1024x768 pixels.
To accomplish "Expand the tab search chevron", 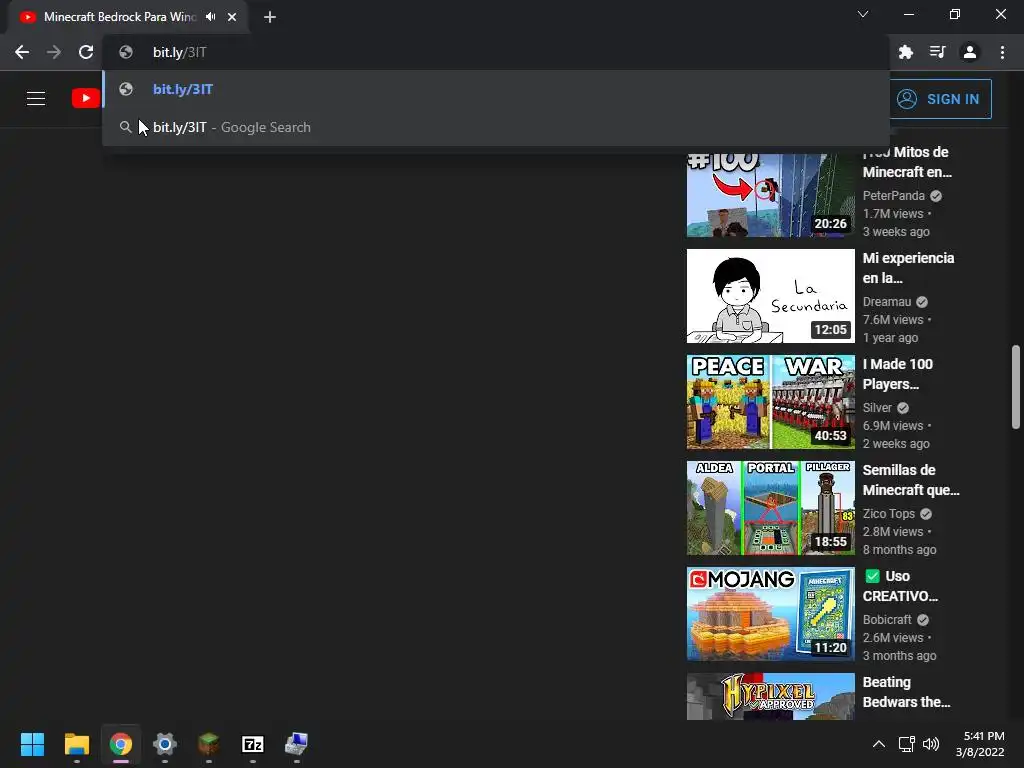I will coord(863,14).
